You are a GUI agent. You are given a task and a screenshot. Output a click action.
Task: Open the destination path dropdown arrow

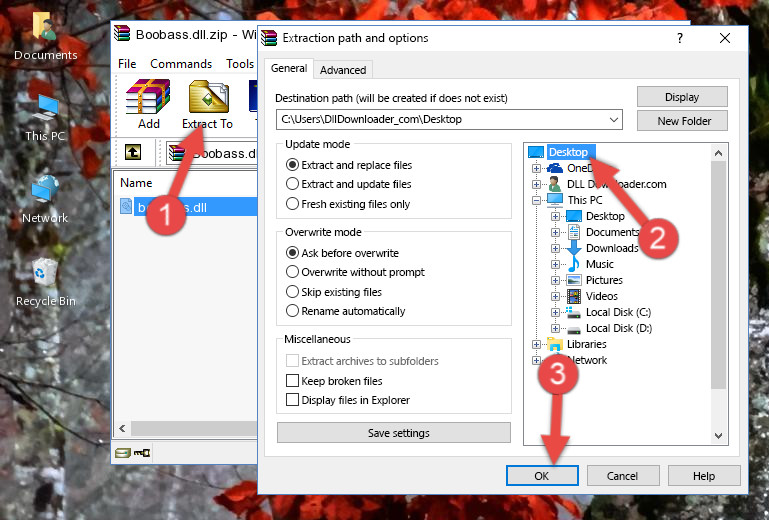(614, 120)
